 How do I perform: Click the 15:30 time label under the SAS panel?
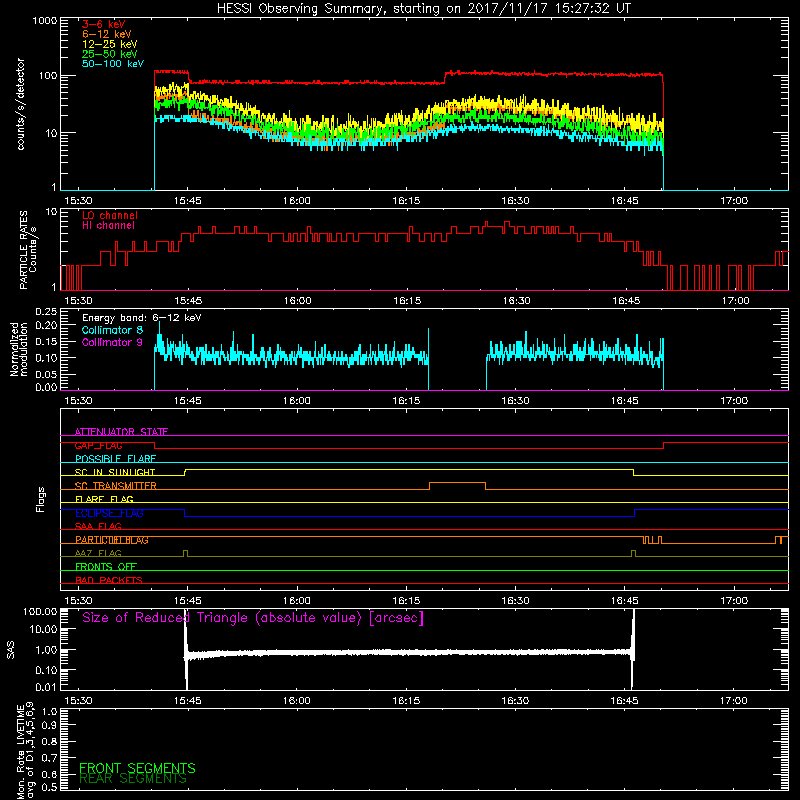78,701
